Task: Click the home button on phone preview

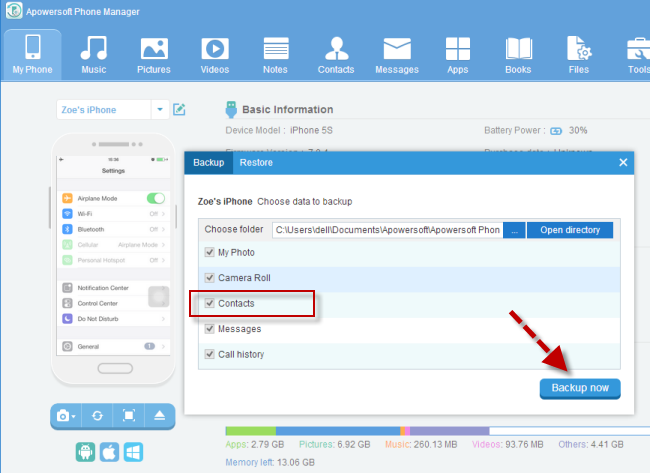Action: [x=115, y=368]
